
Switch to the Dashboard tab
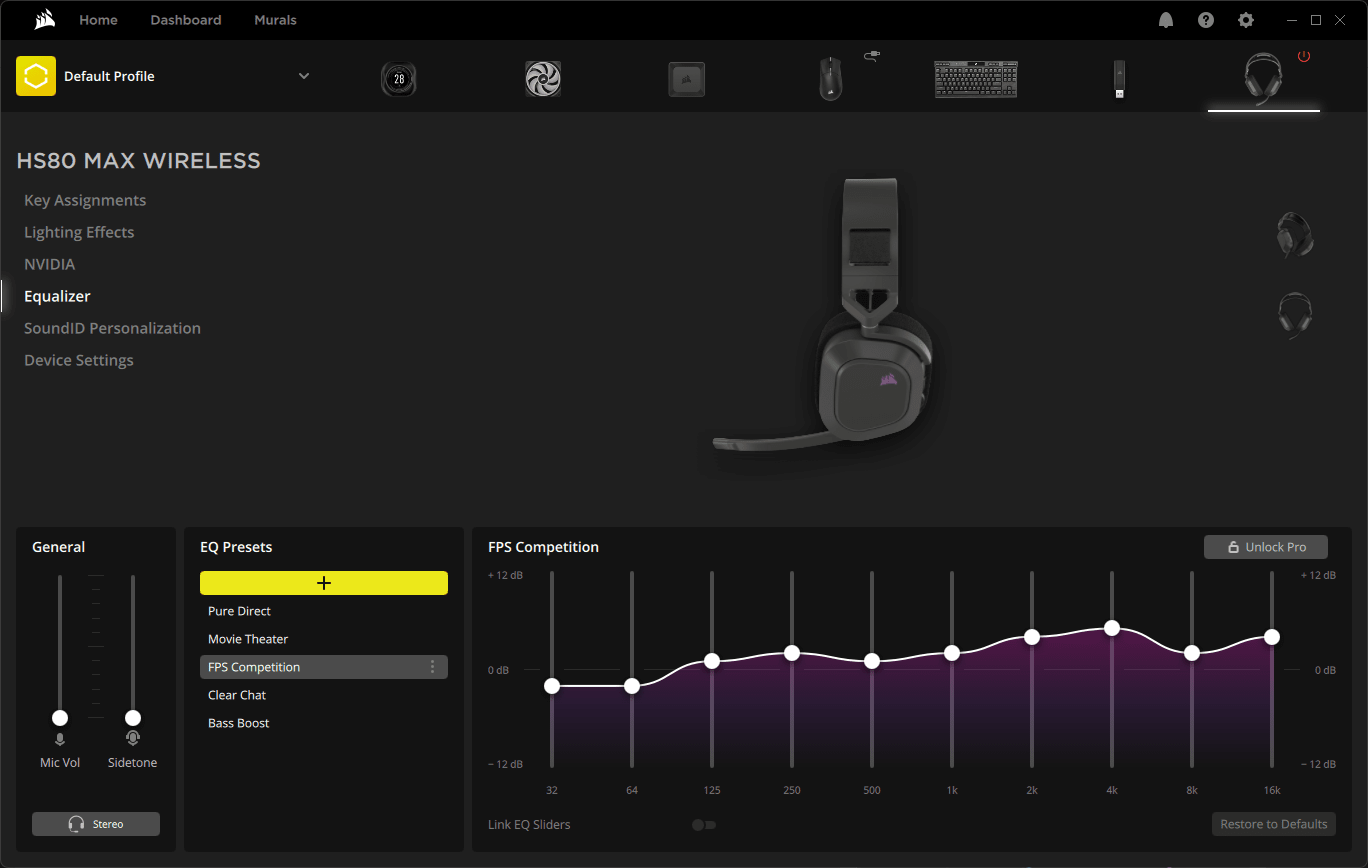tap(186, 20)
